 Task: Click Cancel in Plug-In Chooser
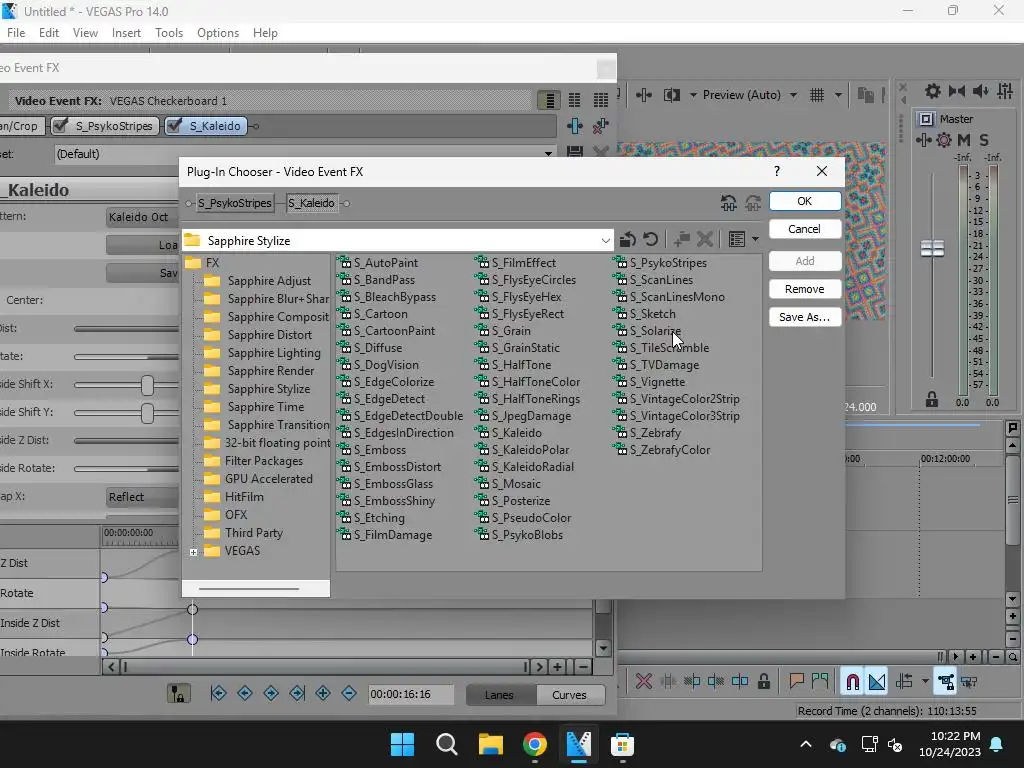coord(805,229)
